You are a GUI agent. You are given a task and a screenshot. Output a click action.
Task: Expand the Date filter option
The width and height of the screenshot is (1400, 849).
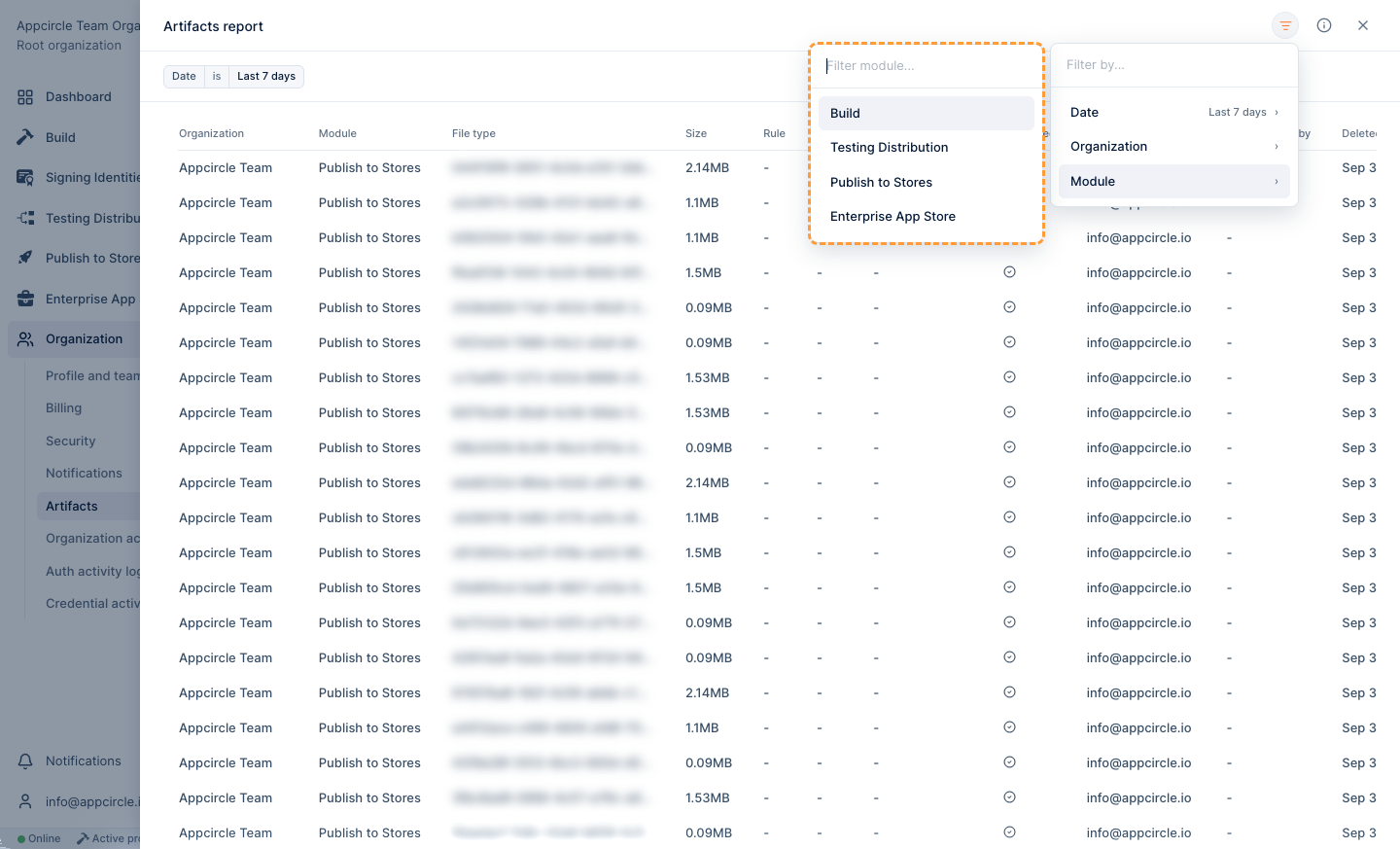tap(1174, 112)
